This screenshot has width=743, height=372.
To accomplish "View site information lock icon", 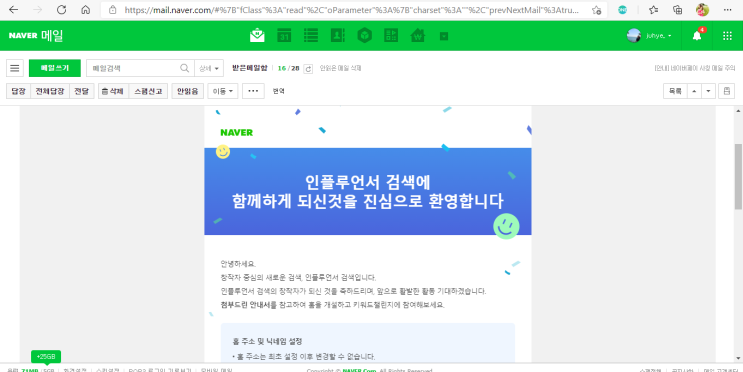I will (112, 10).
